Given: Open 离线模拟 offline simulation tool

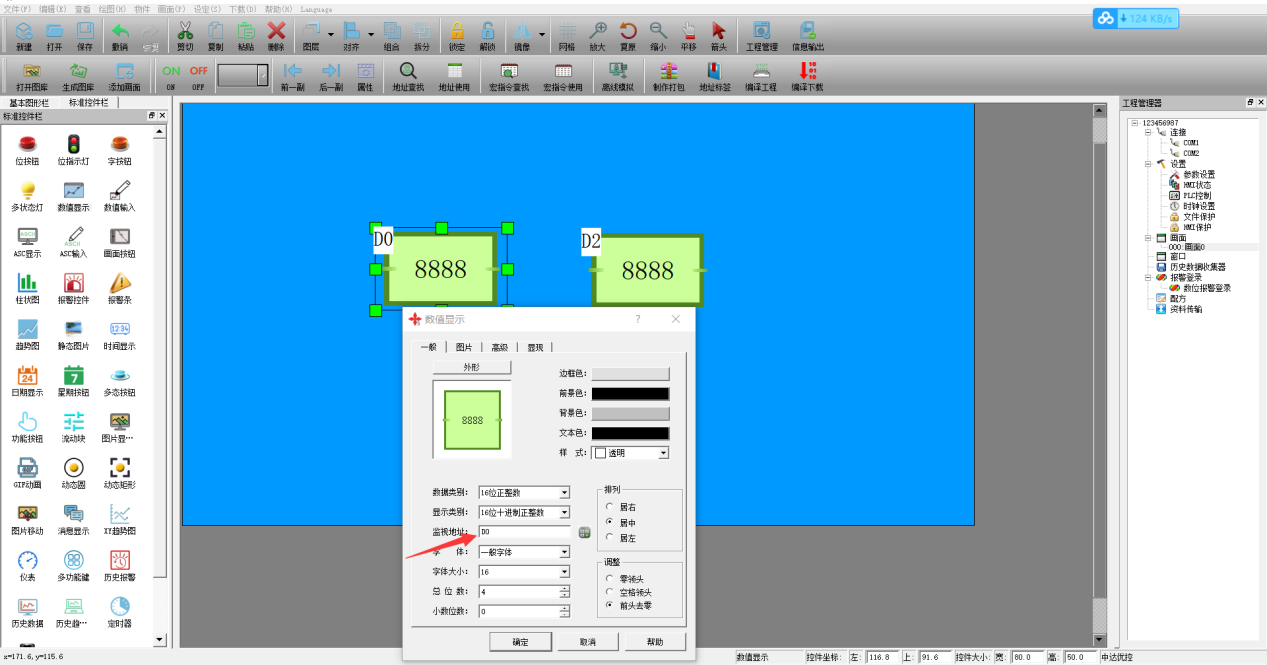Looking at the screenshot, I should click(617, 75).
